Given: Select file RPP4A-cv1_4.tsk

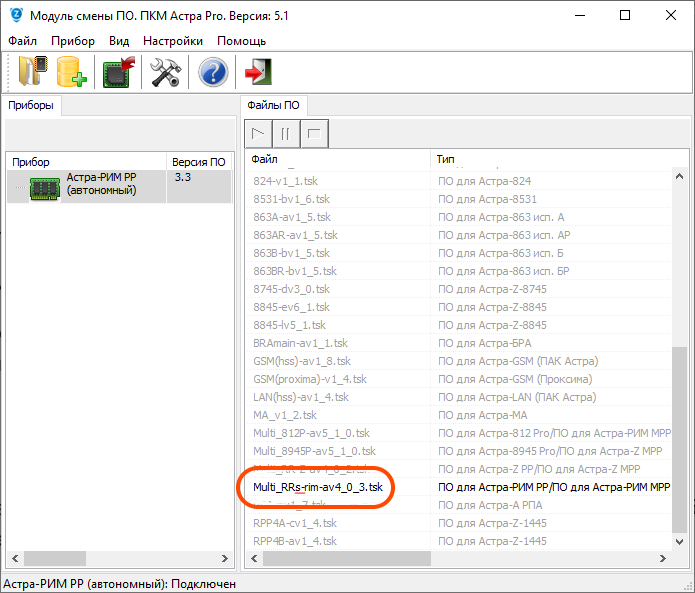Looking at the screenshot, I should pos(295,523).
